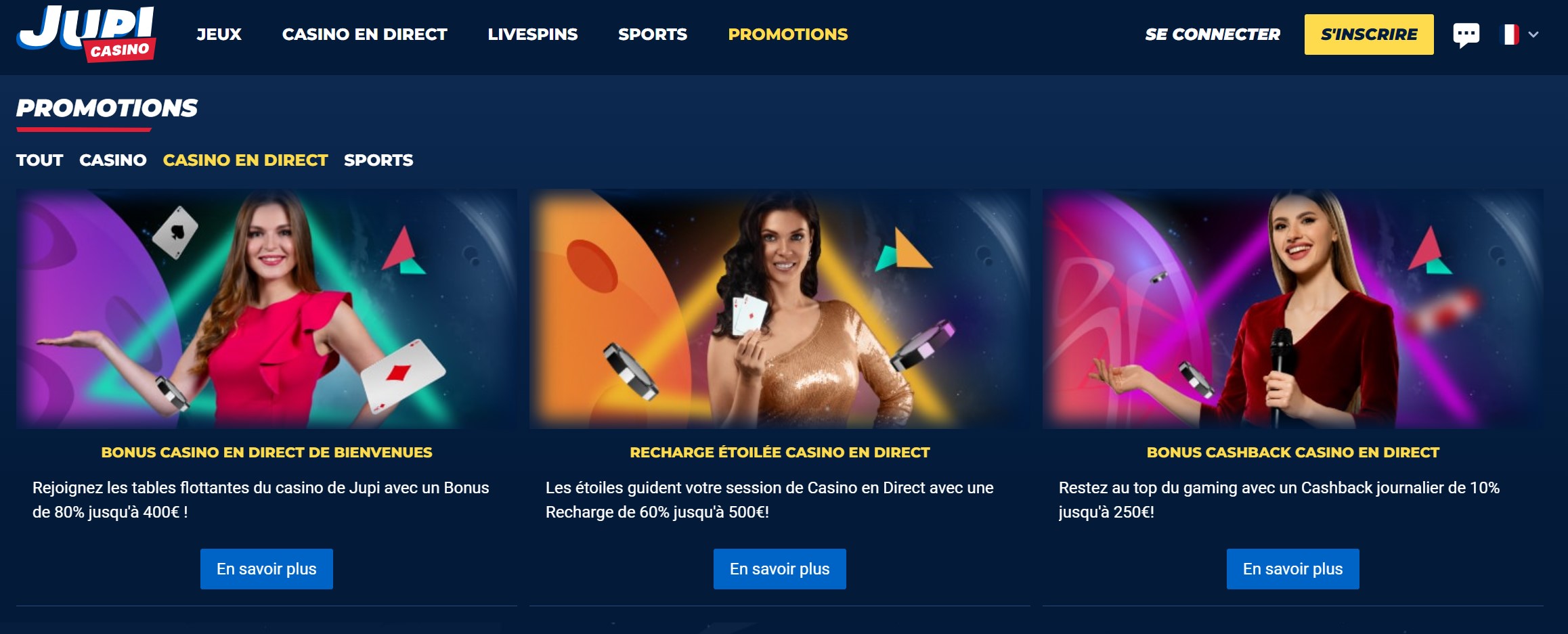Click the French flag language icon

tap(1511, 35)
